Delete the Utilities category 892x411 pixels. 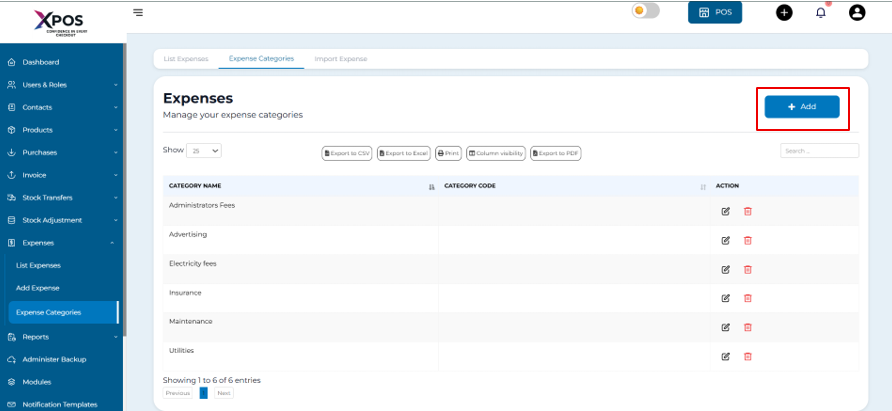[748, 356]
